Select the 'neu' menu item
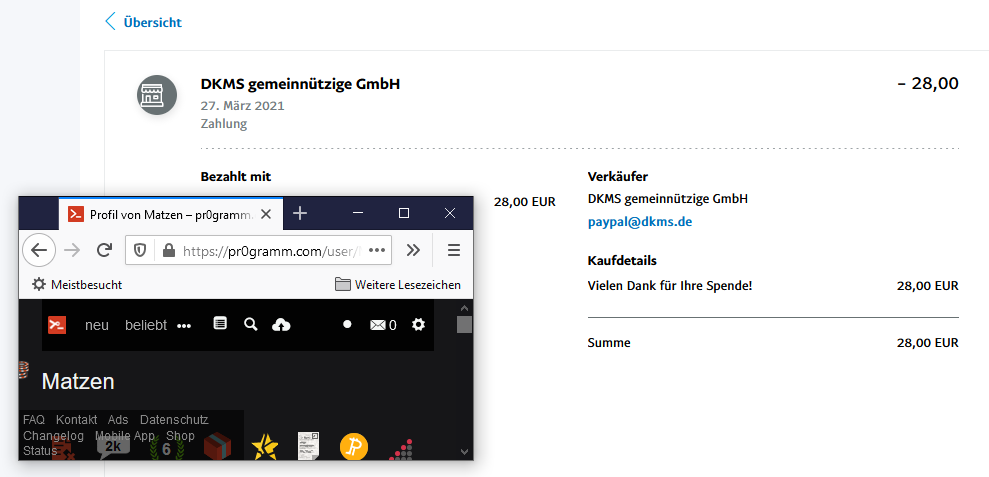The image size is (989, 477). [97, 325]
